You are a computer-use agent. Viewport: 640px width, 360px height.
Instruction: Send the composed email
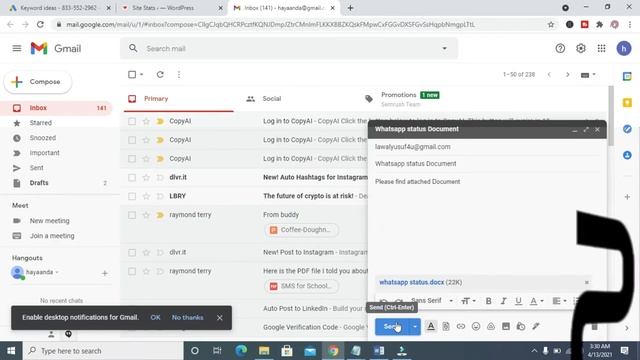tap(392, 327)
